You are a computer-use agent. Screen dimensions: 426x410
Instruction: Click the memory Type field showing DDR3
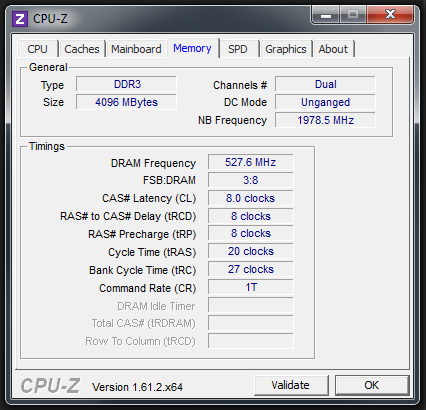[x=126, y=84]
